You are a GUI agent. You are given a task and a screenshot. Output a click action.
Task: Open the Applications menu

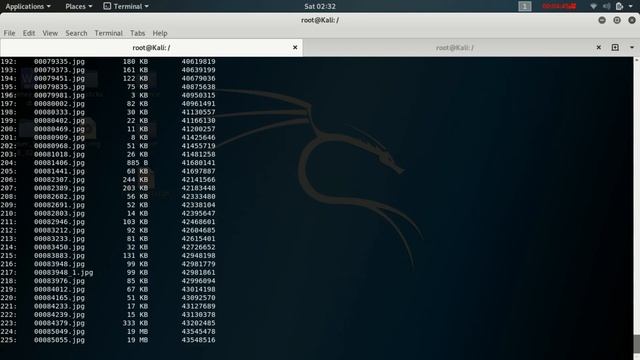pos(28,6)
